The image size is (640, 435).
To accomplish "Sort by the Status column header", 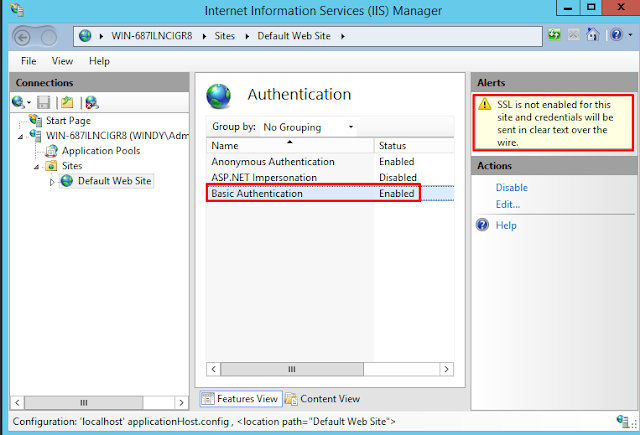I will tap(414, 145).
